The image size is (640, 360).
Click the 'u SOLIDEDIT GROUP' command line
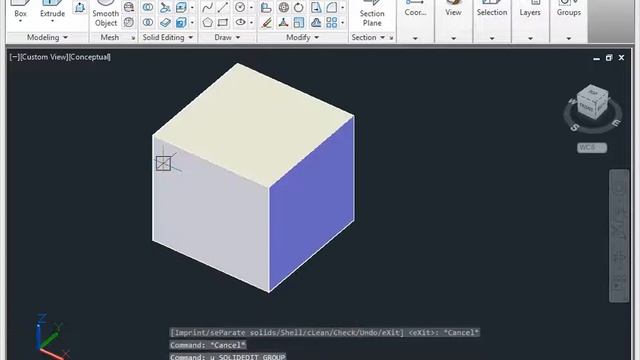click(x=228, y=357)
